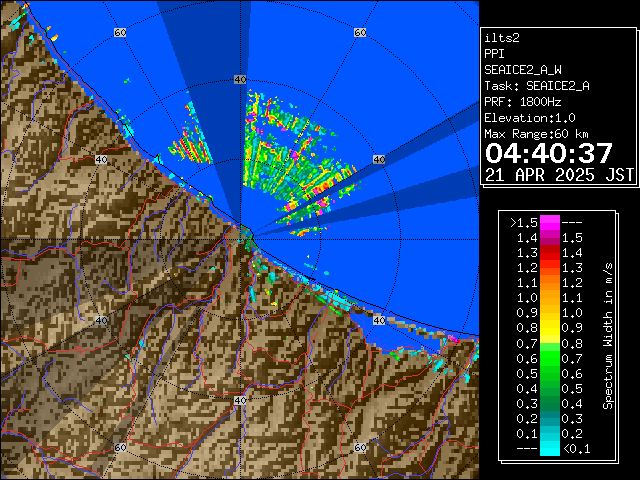Click the Max Range:60 km text

[536, 134]
